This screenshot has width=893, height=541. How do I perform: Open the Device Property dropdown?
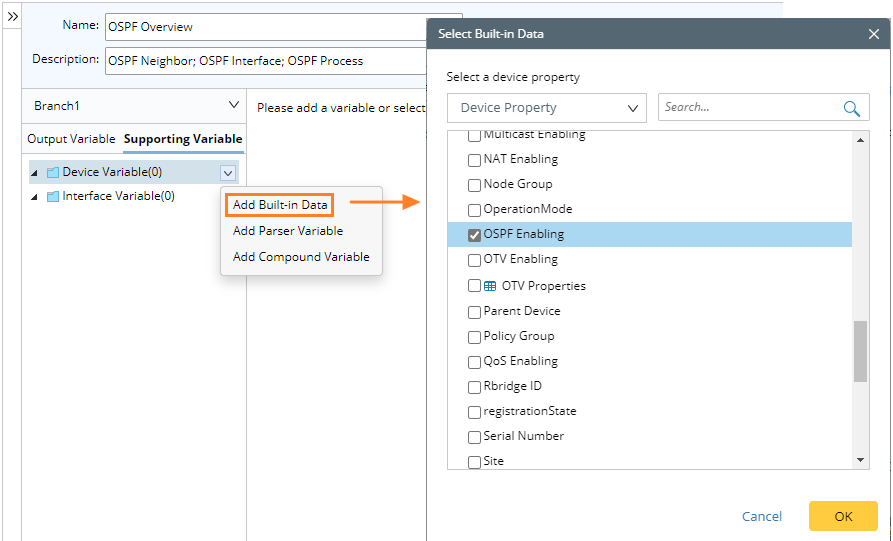click(547, 108)
